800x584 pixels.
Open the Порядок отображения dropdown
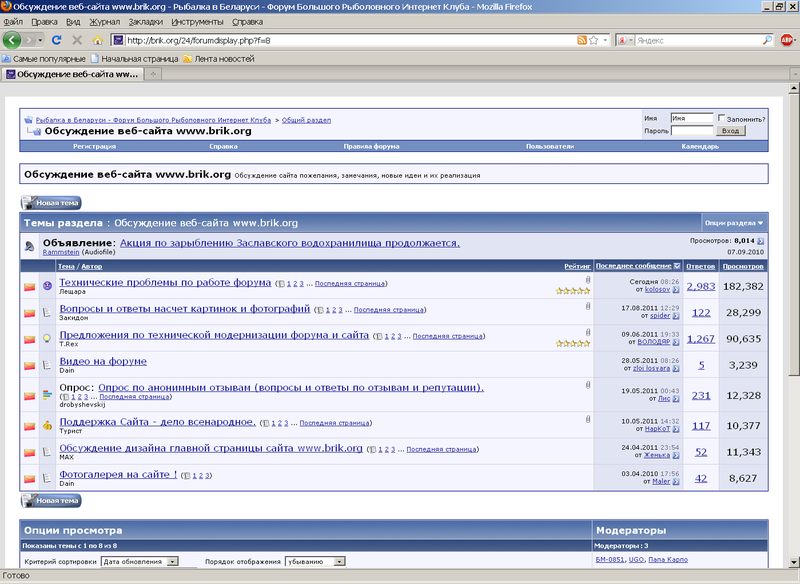point(339,562)
